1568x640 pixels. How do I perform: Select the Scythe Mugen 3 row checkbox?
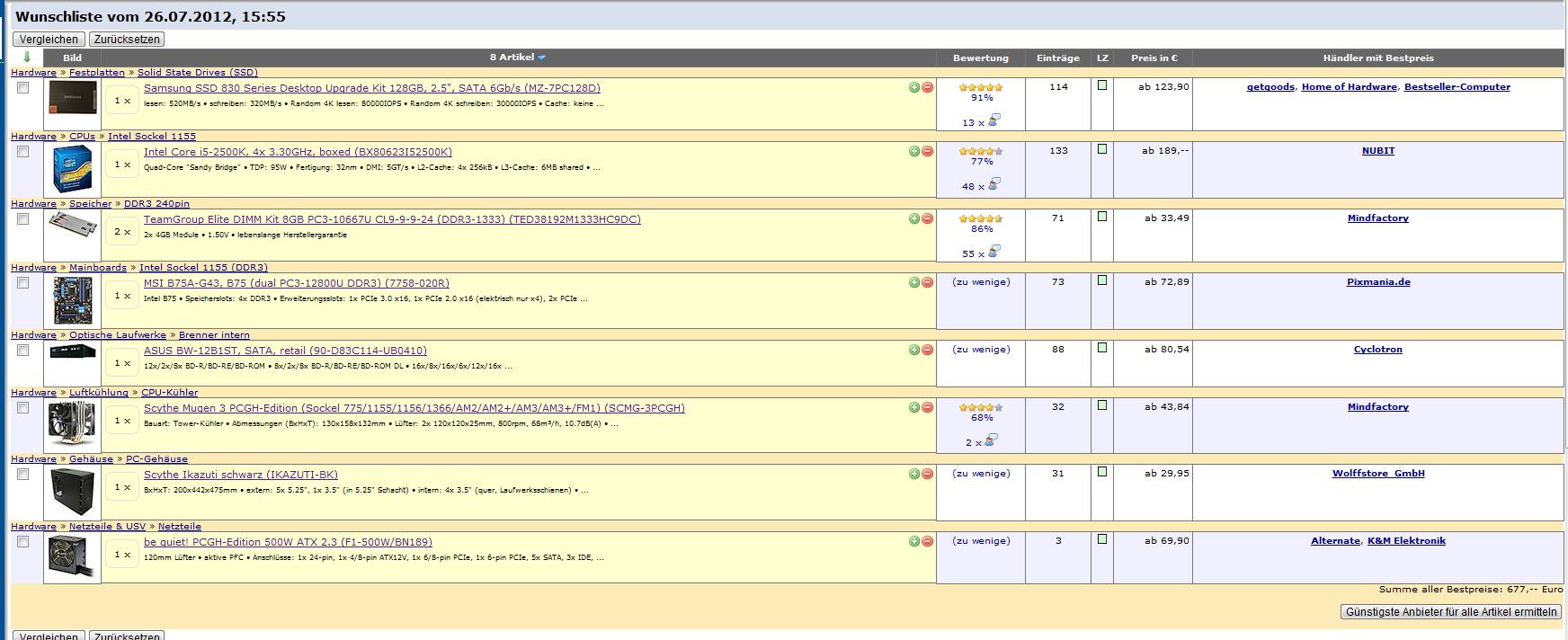[x=23, y=408]
